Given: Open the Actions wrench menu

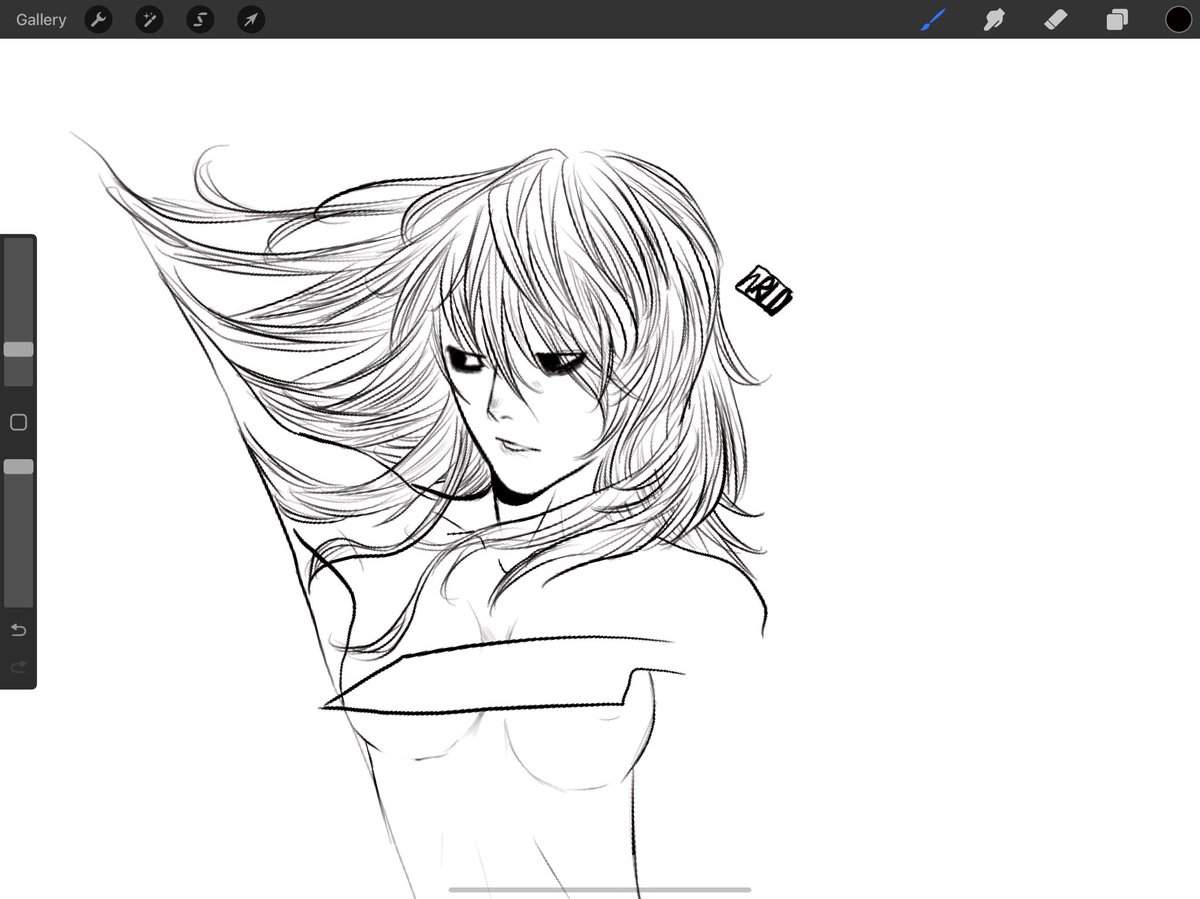Looking at the screenshot, I should (98, 19).
